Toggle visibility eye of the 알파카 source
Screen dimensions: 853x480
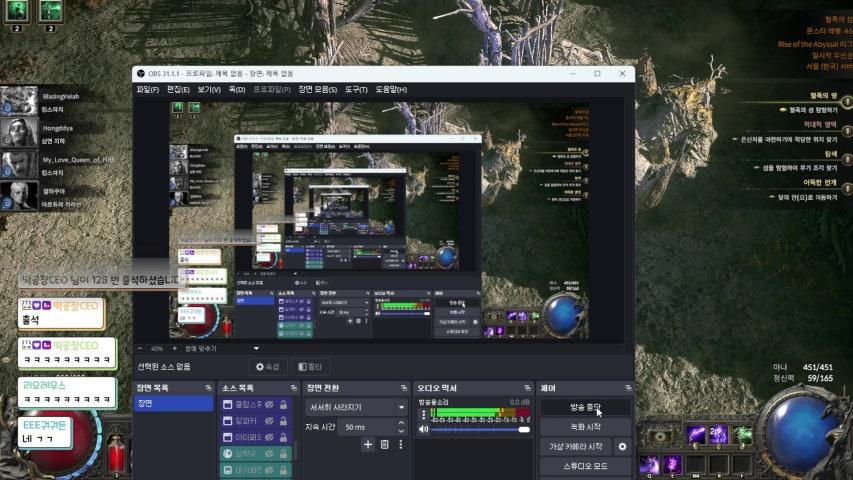(x=269, y=421)
